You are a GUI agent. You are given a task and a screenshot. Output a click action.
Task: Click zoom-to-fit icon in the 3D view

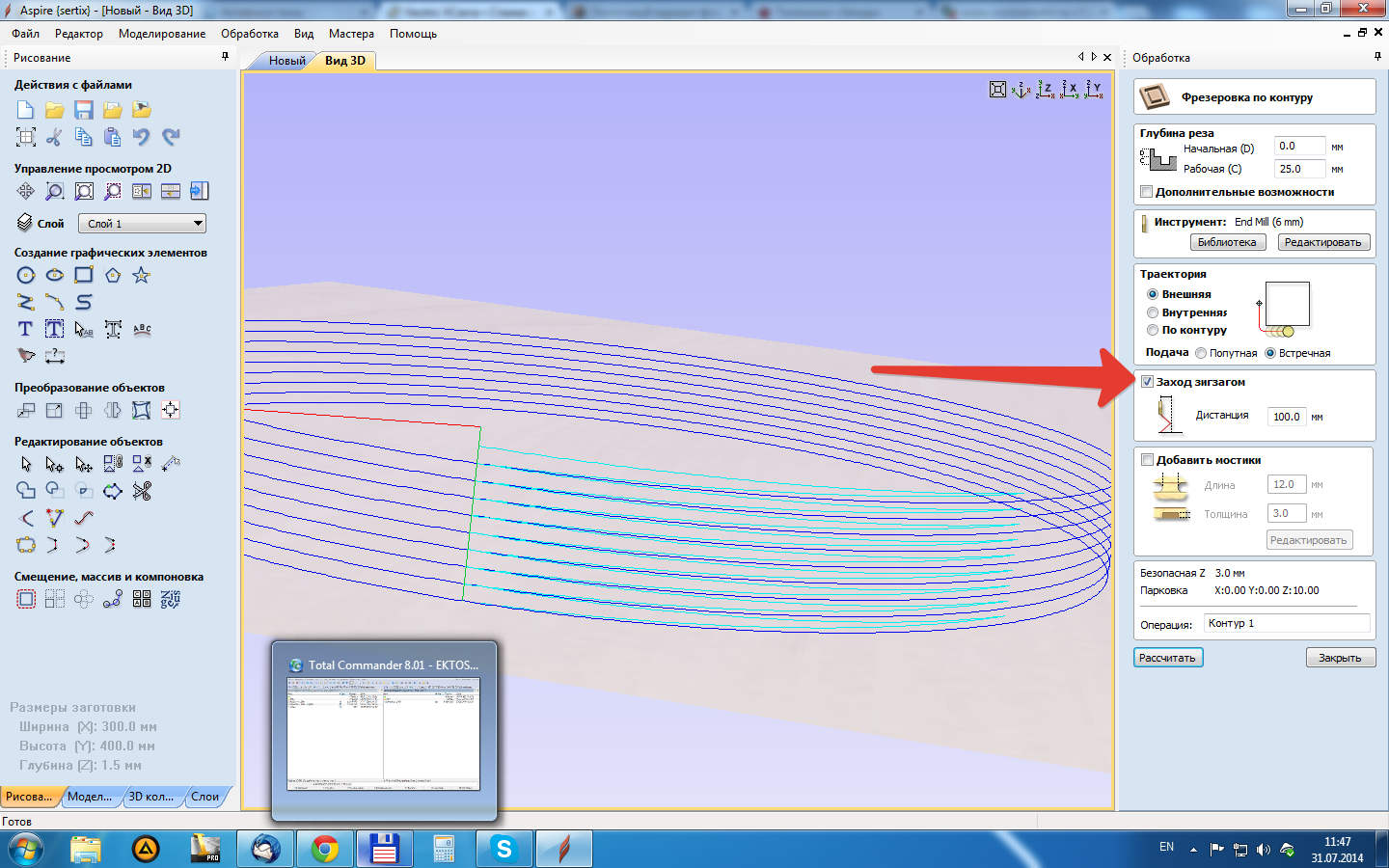(x=998, y=90)
